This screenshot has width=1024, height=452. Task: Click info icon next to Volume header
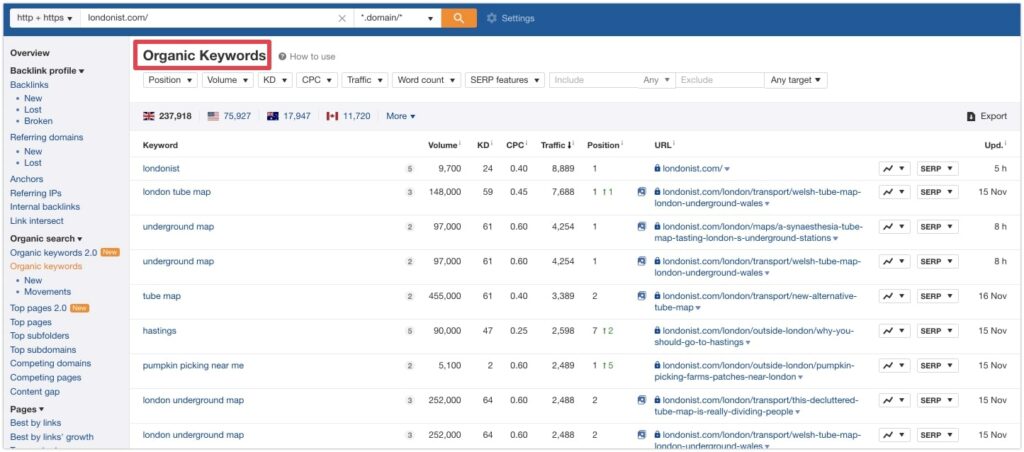(460, 144)
